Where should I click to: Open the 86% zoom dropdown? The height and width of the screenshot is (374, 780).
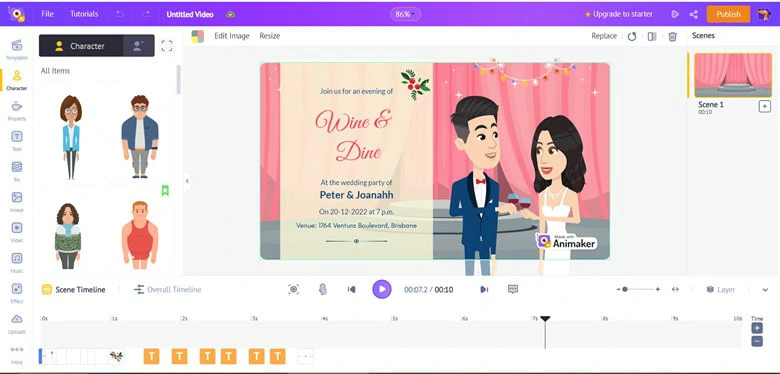(x=405, y=14)
